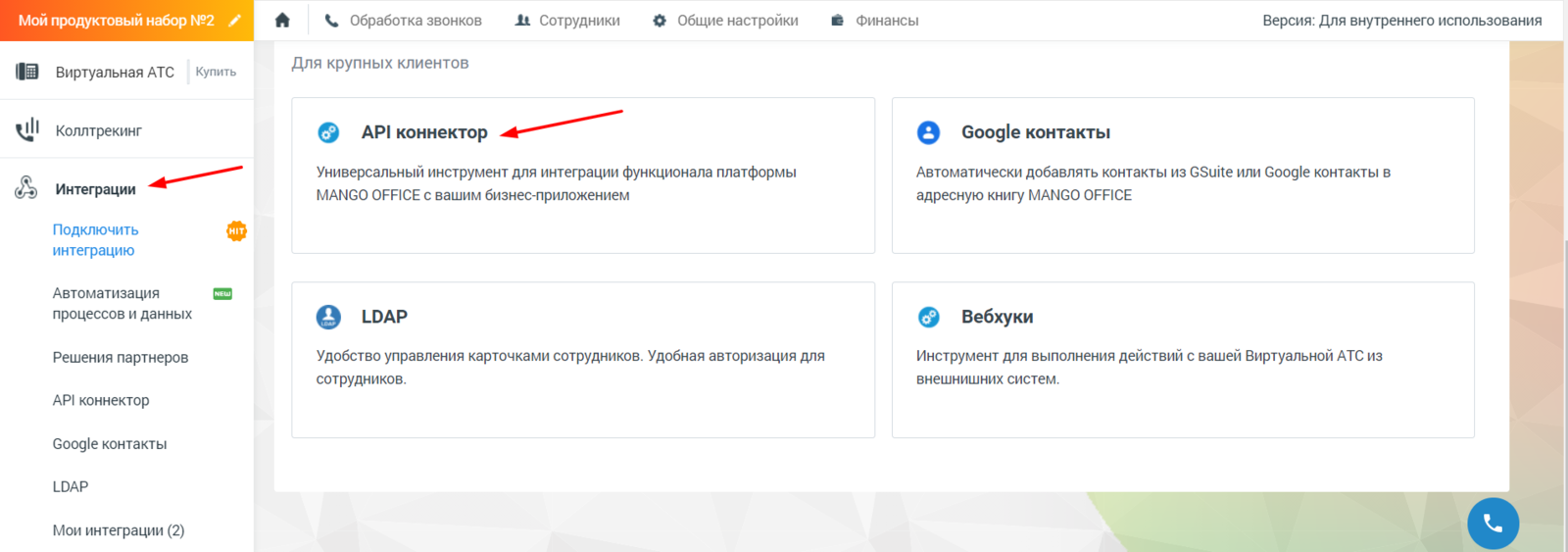Collapse the Интеграции sidebar section
The height and width of the screenshot is (552, 1568).
95,189
